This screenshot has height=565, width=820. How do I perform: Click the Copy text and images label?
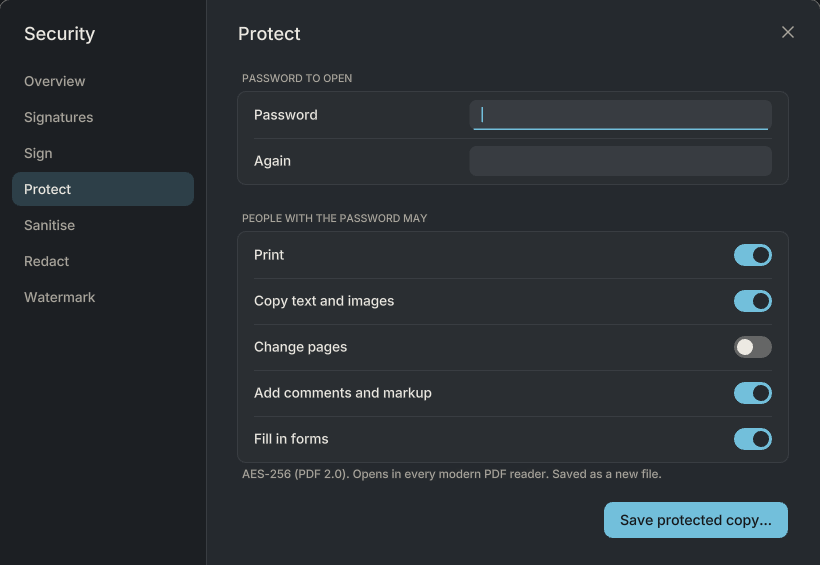[324, 301]
